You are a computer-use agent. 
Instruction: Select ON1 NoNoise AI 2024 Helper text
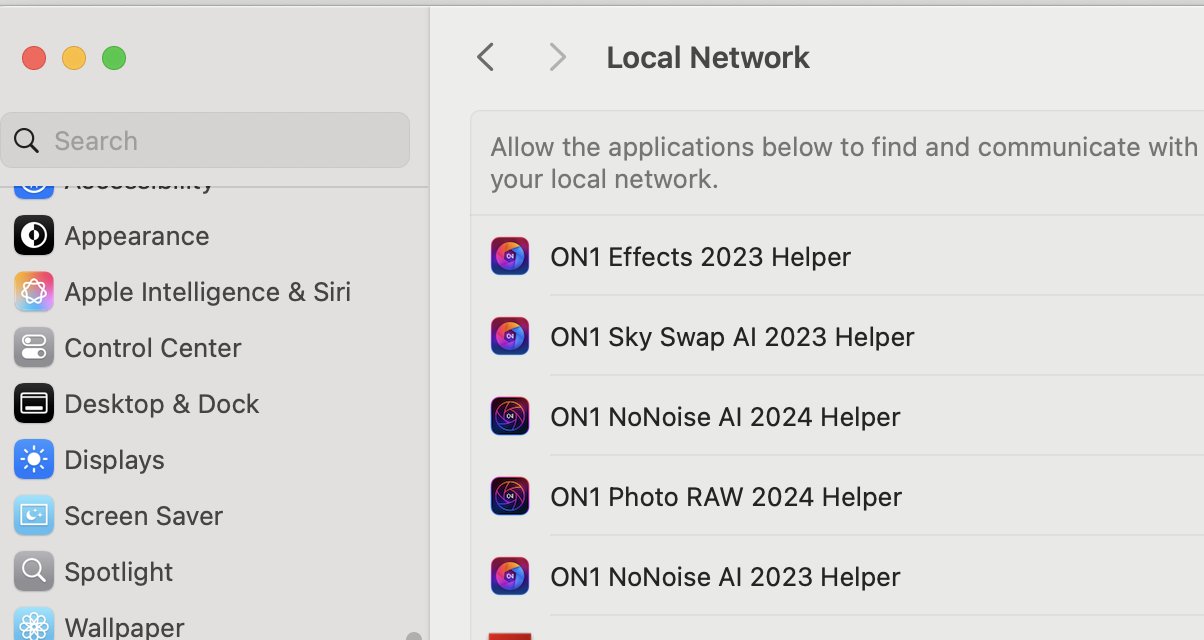tap(725, 417)
